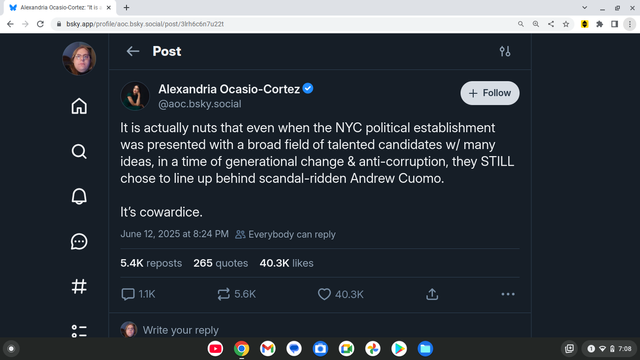Image resolution: width=640 pixels, height=360 pixels.
Task: Open Search from the sidebar
Action: 79,151
